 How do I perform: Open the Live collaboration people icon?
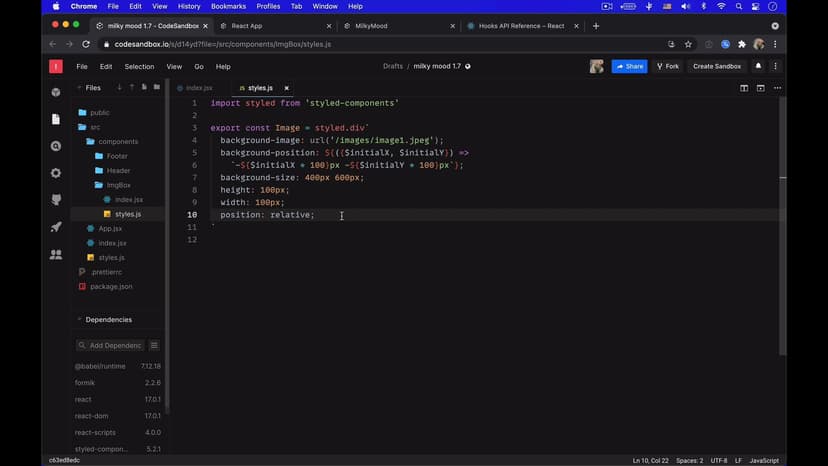[56, 255]
